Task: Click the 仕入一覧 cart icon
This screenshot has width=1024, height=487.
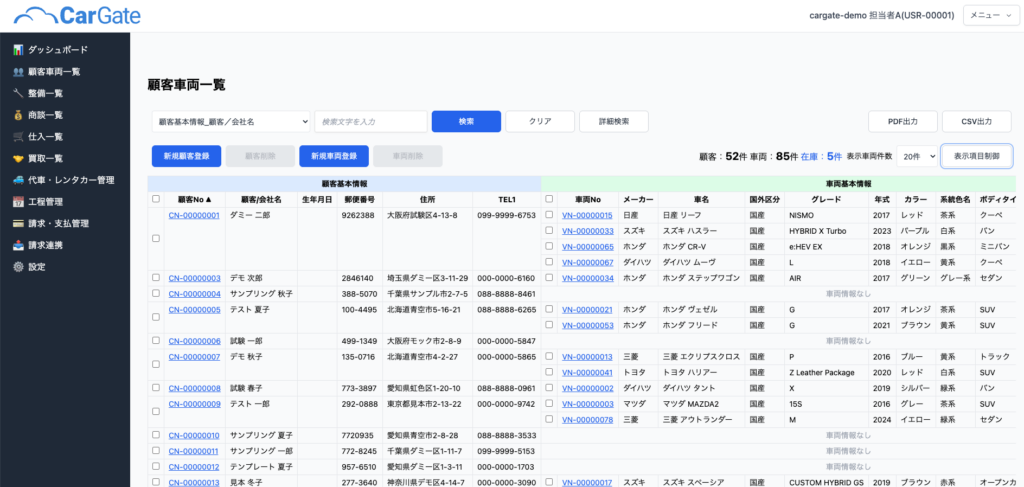Action: tap(18, 136)
